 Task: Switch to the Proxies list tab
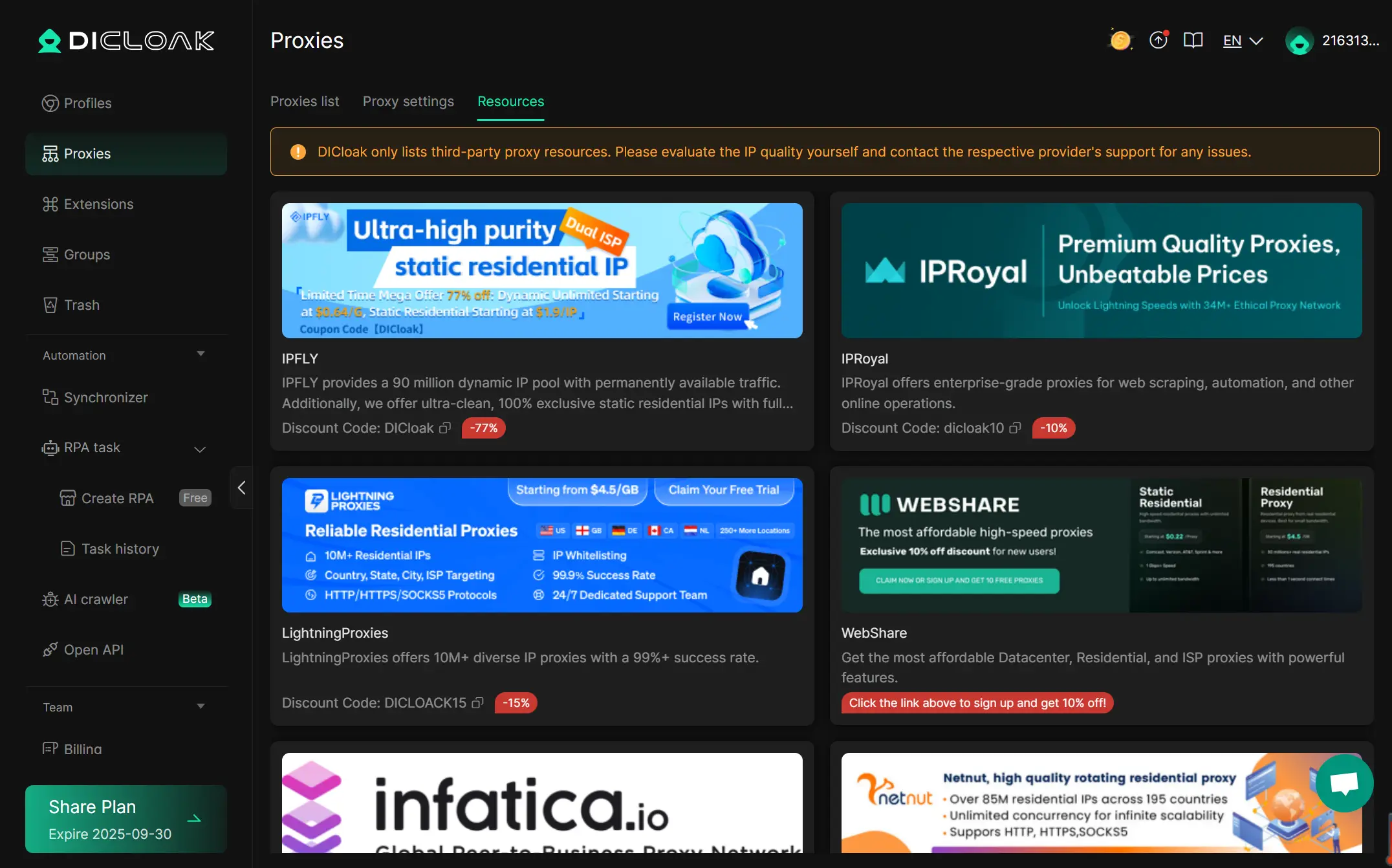pos(305,102)
